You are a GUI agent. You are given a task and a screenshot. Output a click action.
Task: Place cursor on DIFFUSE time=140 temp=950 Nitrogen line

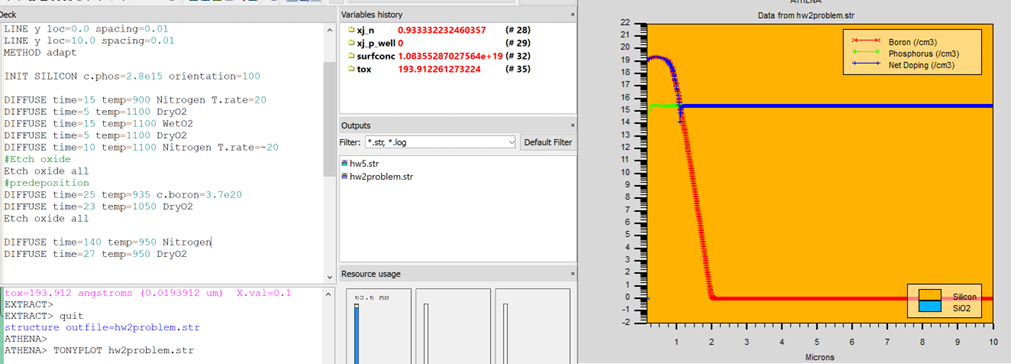pyautogui.click(x=107, y=242)
